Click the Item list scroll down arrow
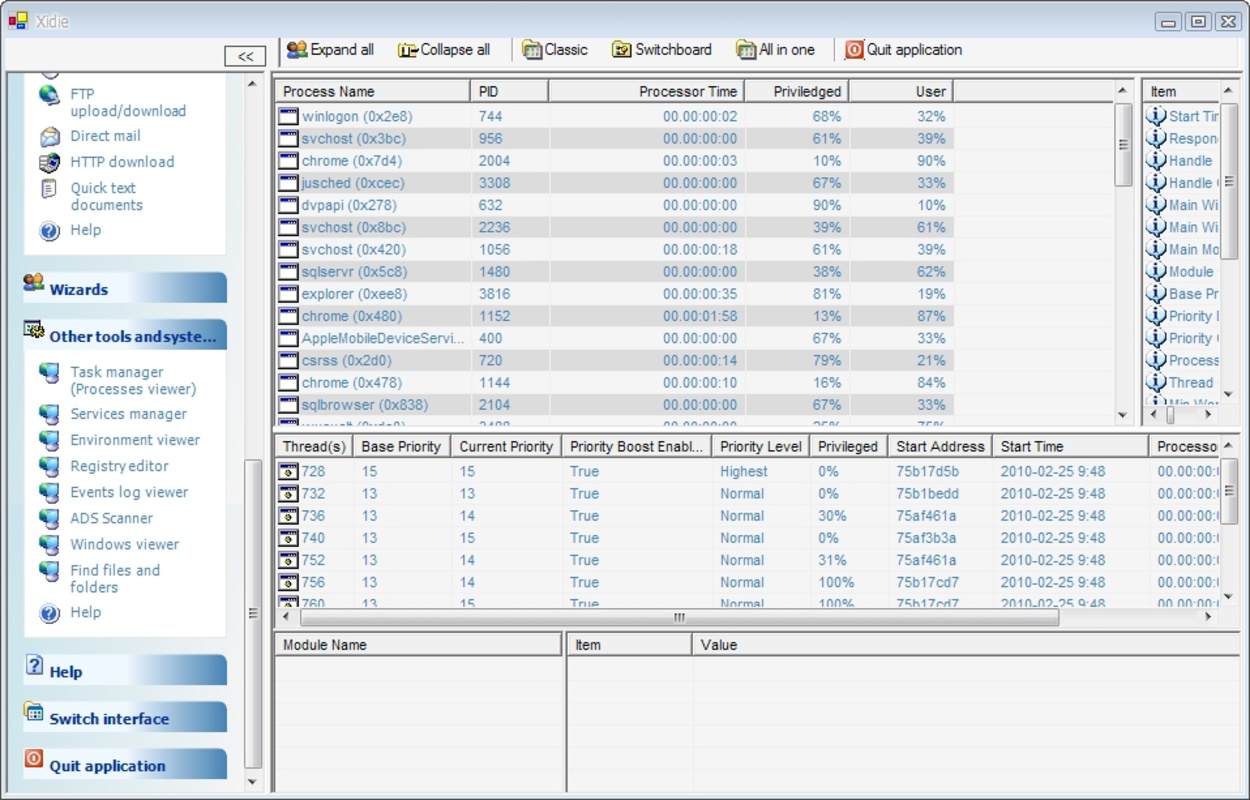The image size is (1250, 800). [1229, 395]
